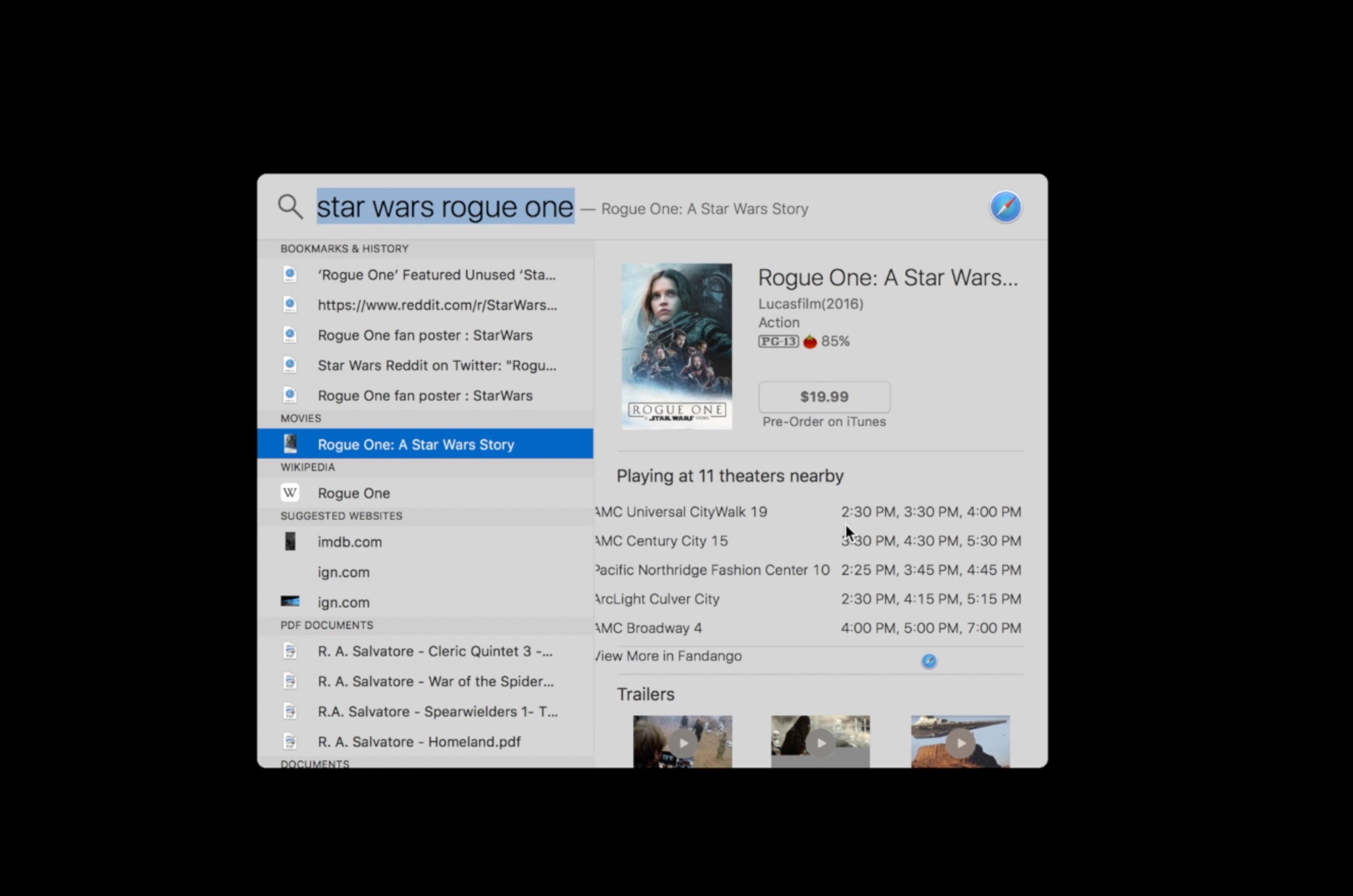The height and width of the screenshot is (896, 1353).
Task: Click 'View More in Fandango' link
Action: click(x=668, y=656)
